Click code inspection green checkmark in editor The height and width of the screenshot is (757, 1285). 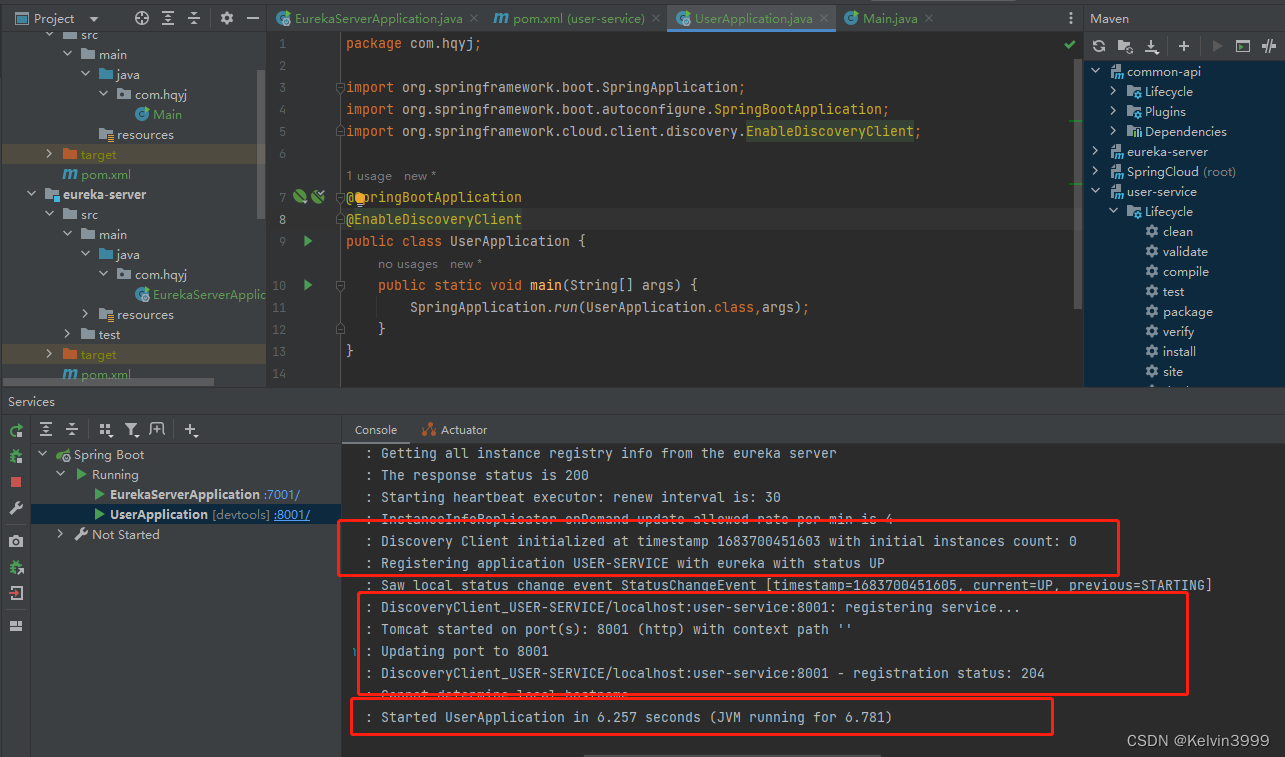coord(1070,45)
